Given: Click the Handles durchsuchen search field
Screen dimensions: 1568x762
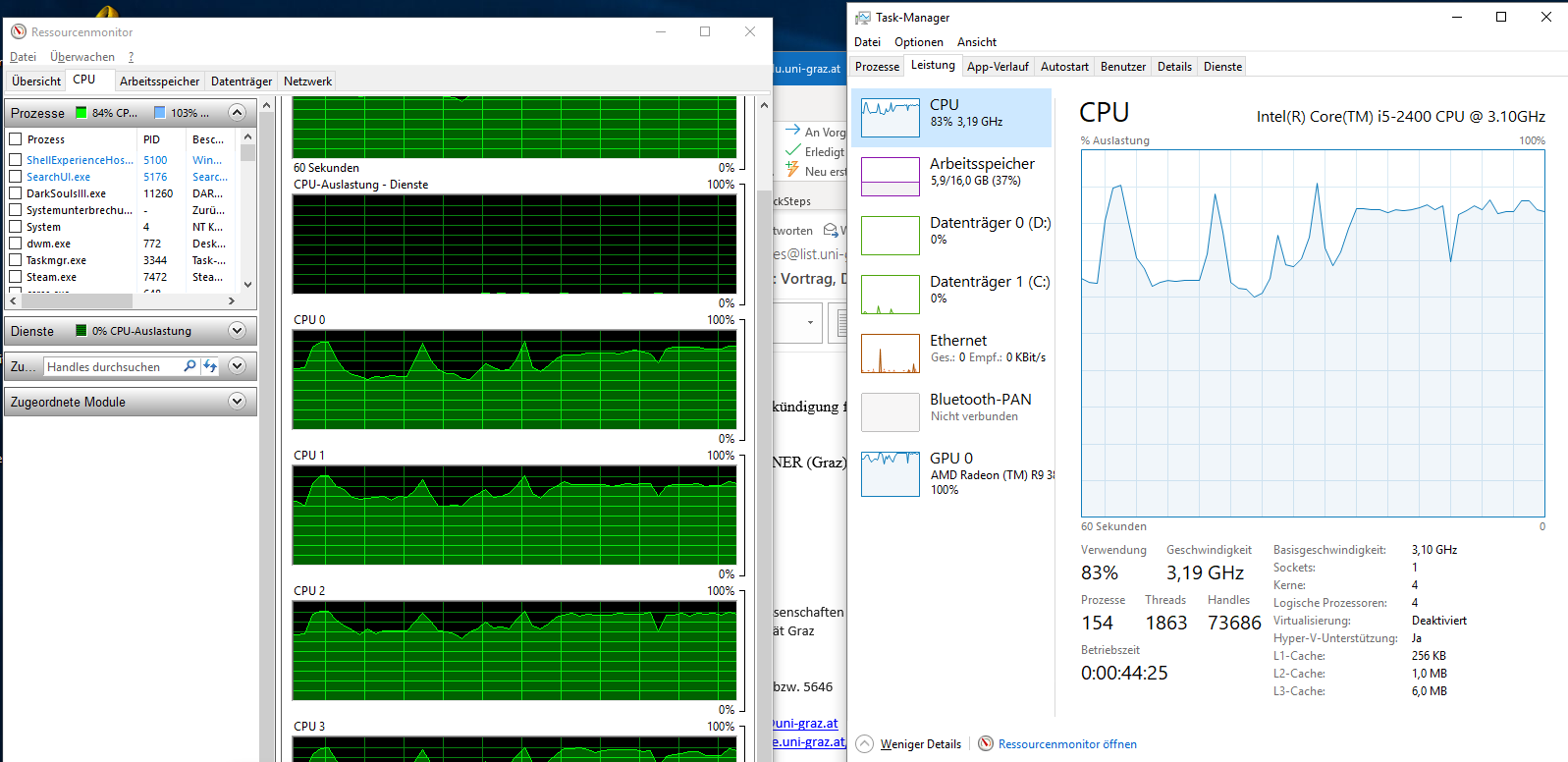Looking at the screenshot, I should (x=114, y=366).
